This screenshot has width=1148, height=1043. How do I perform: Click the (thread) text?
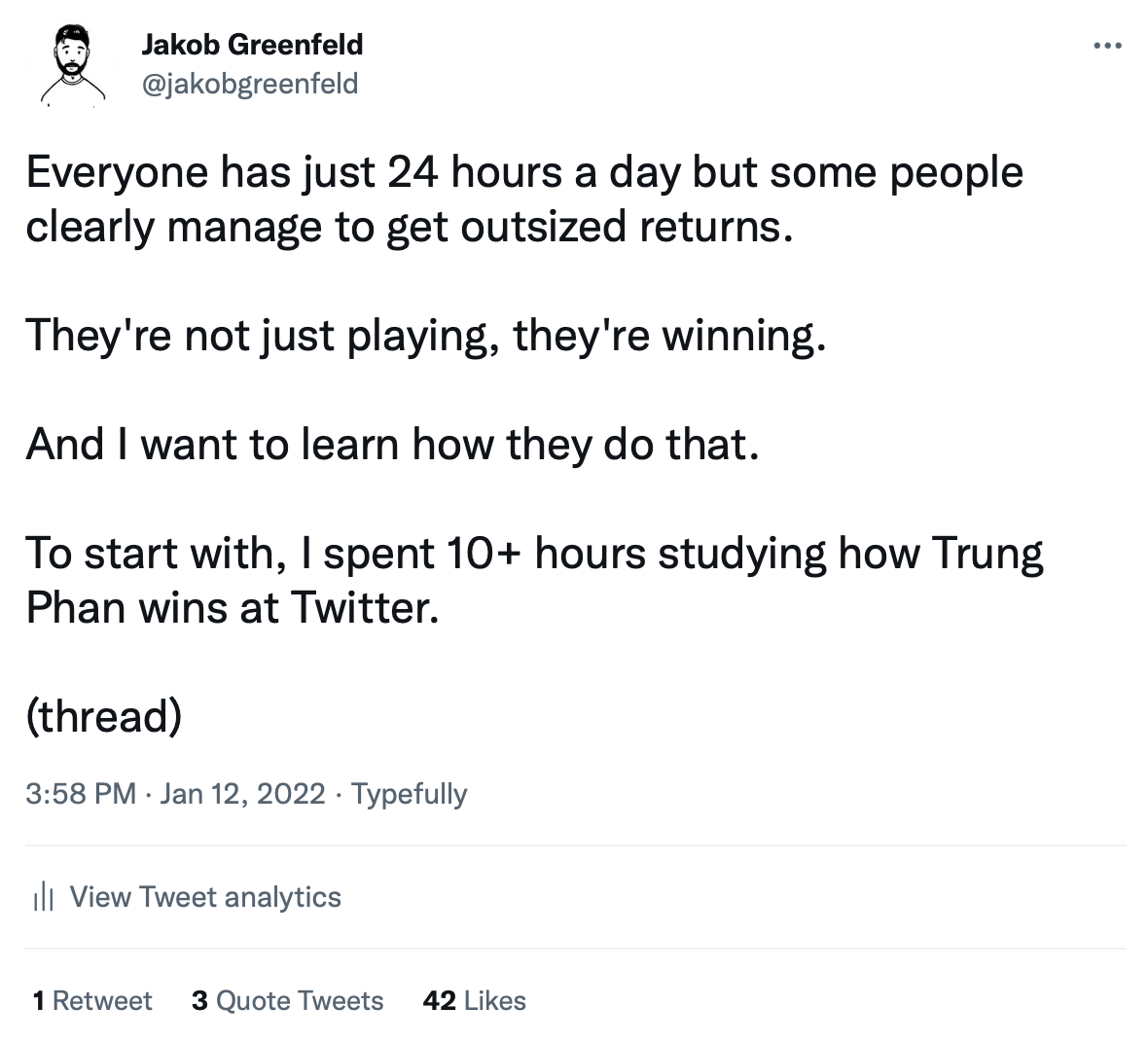point(104,715)
